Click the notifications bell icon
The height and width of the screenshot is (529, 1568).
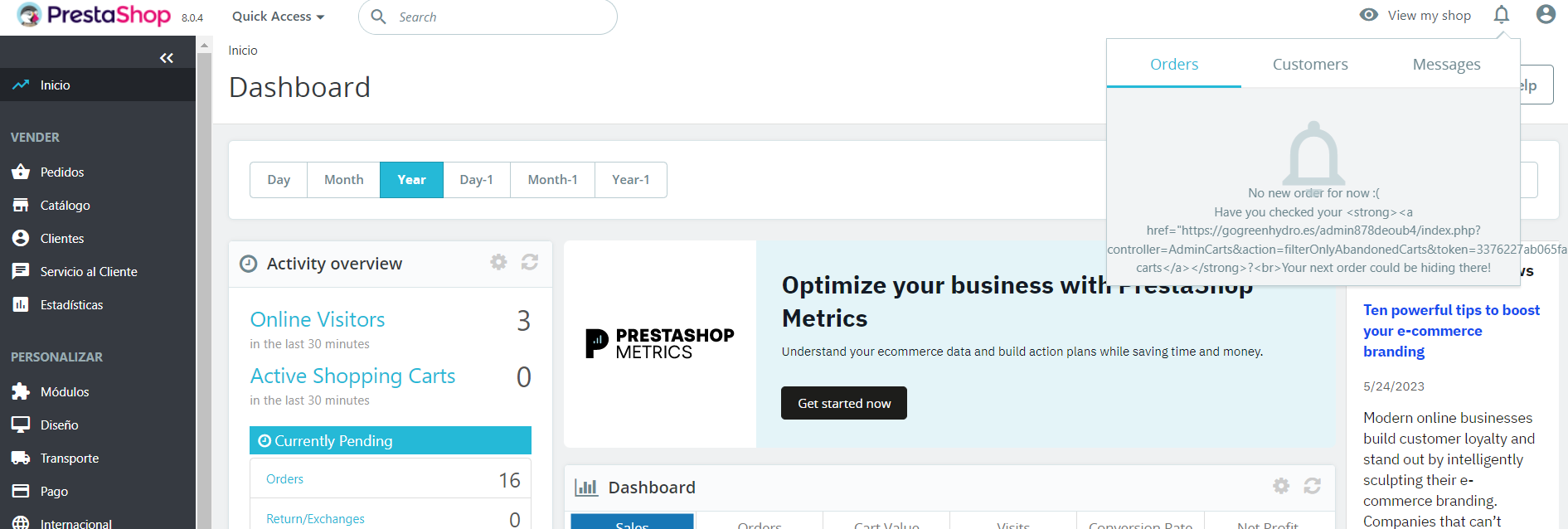click(1501, 15)
